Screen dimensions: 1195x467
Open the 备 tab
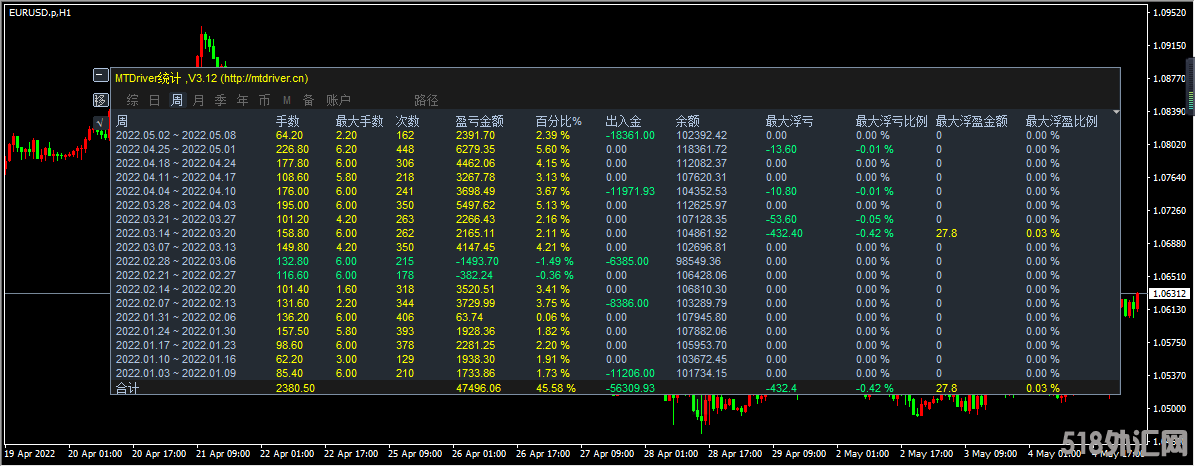308,100
